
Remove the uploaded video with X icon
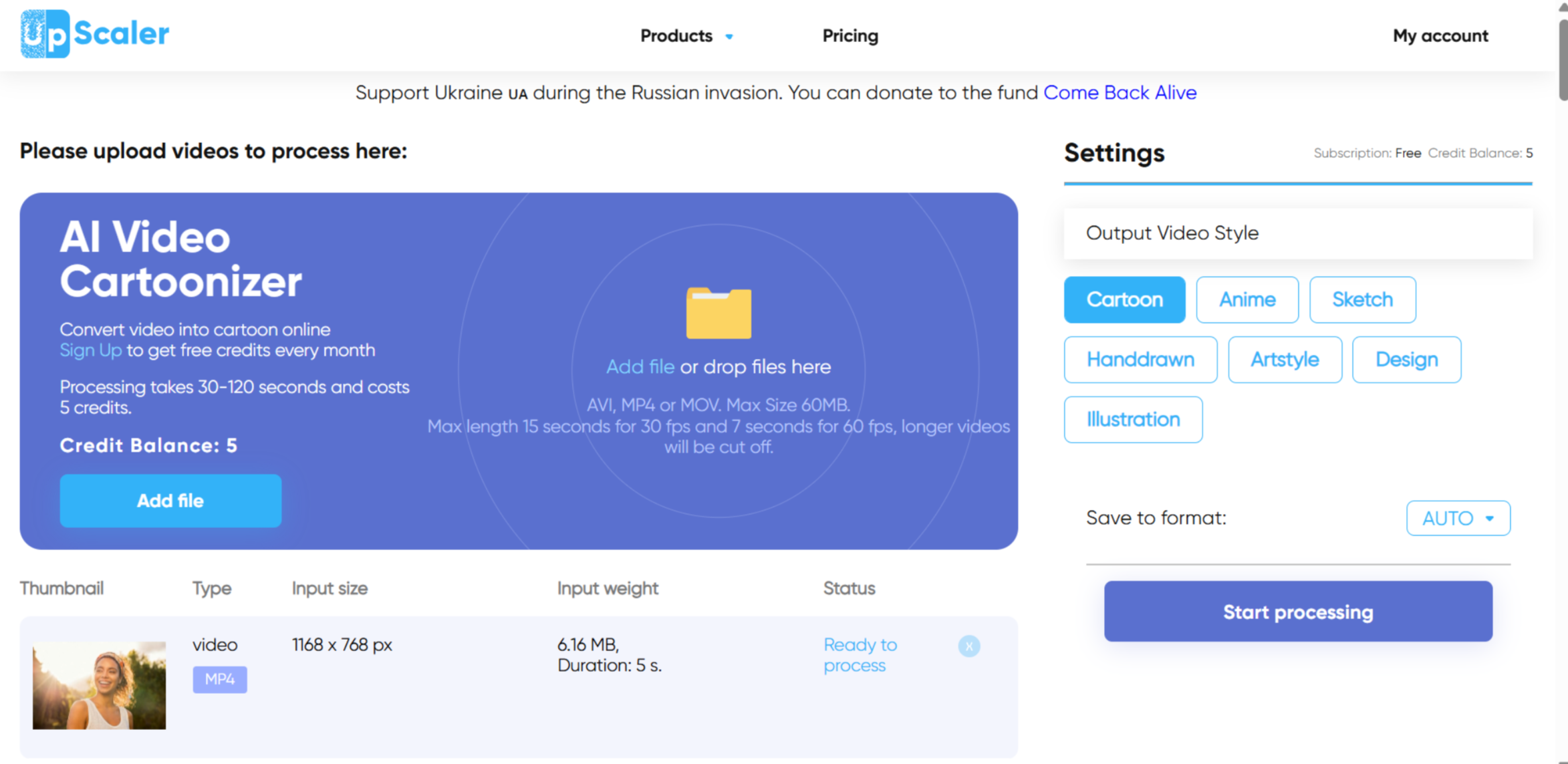click(x=968, y=646)
